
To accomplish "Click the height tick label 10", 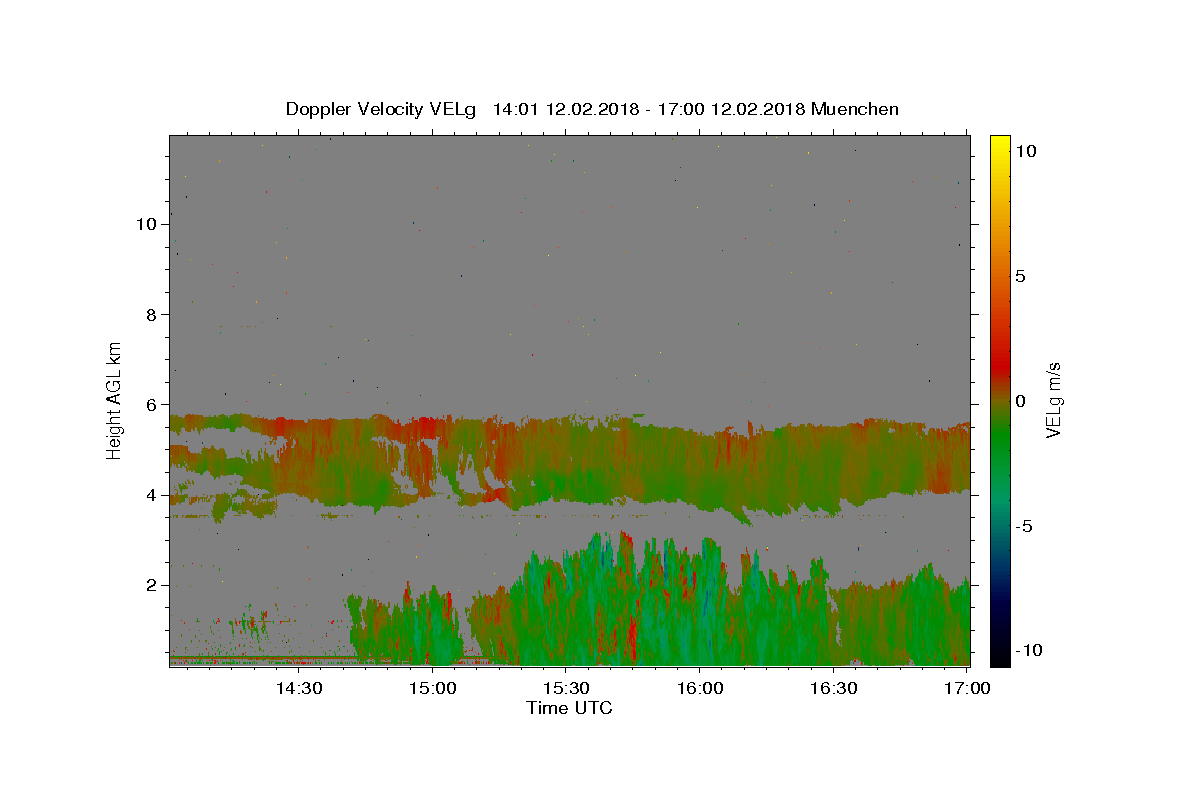I will tap(147, 224).
